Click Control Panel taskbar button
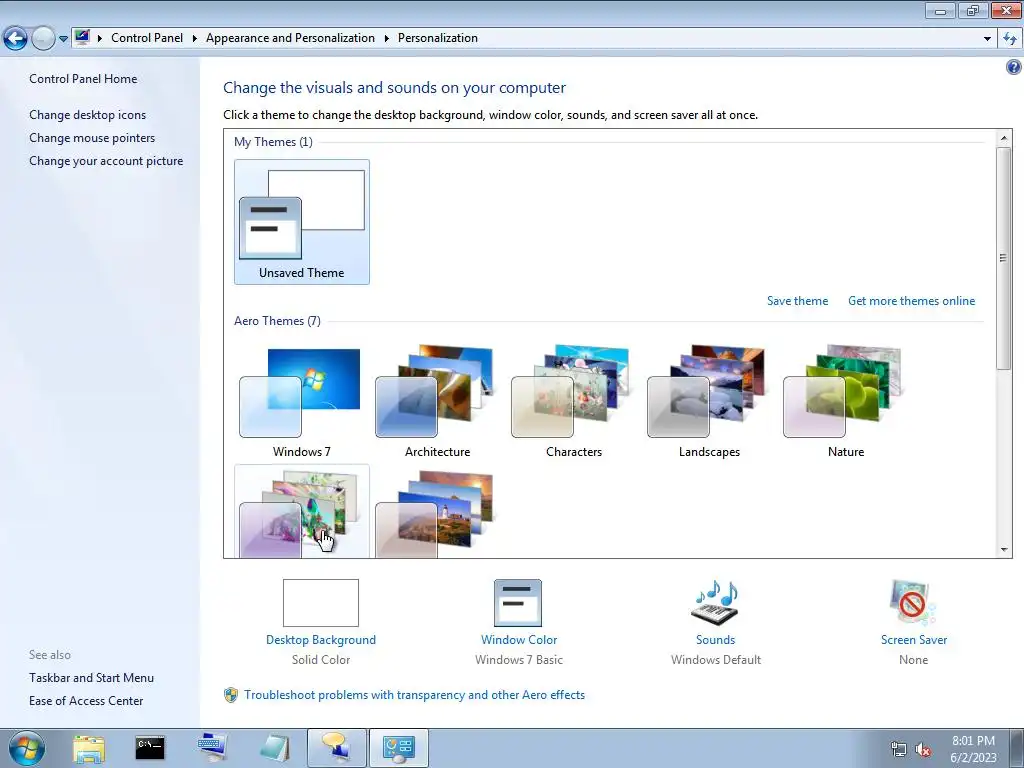The width and height of the screenshot is (1024, 768). (x=398, y=748)
